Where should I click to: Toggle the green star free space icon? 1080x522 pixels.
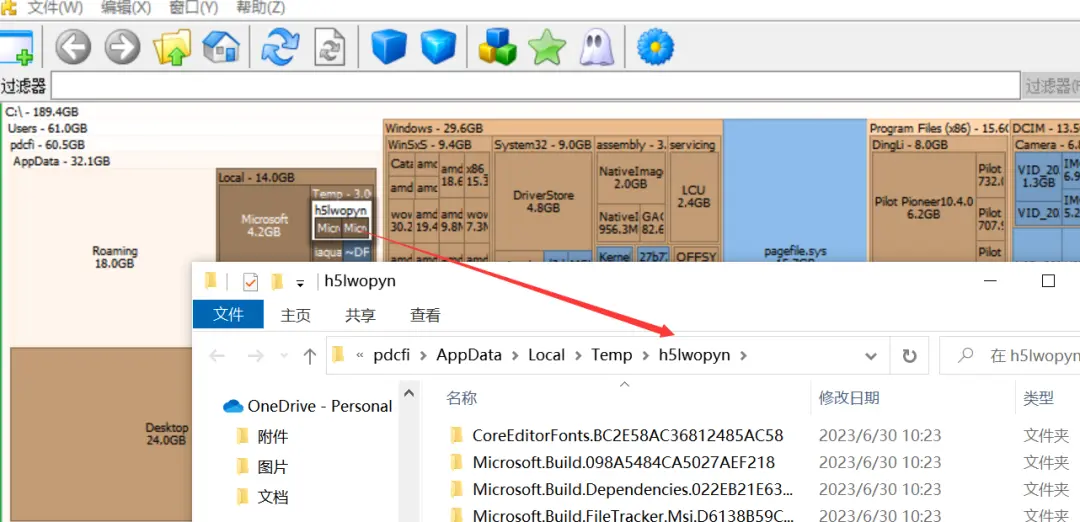coord(547,47)
